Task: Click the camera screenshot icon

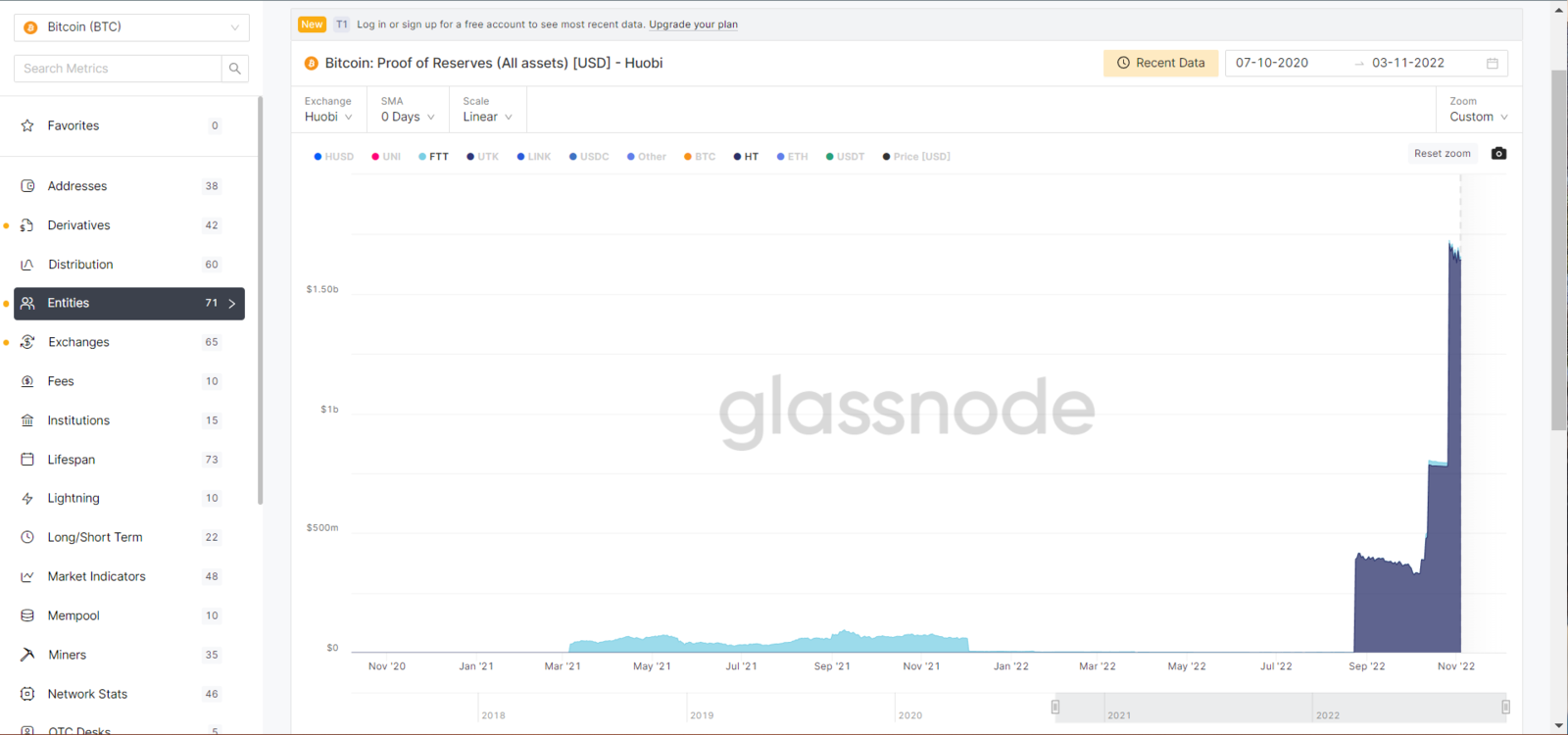Action: 1498,154
